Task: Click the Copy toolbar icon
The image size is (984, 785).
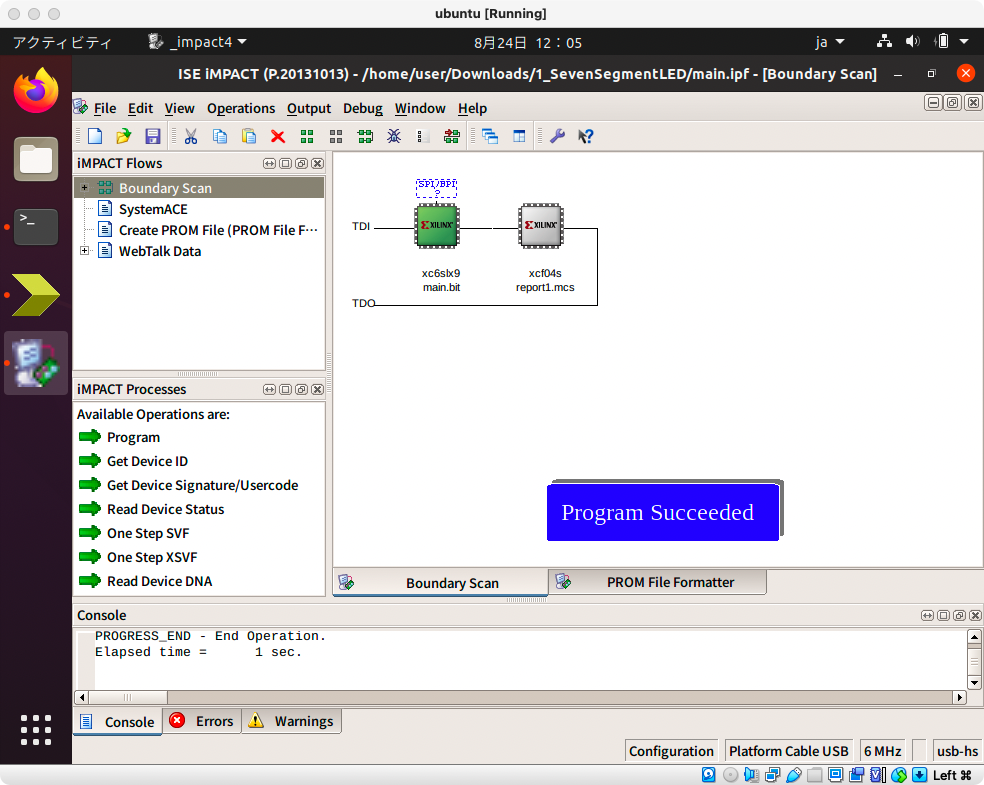Action: tap(220, 136)
